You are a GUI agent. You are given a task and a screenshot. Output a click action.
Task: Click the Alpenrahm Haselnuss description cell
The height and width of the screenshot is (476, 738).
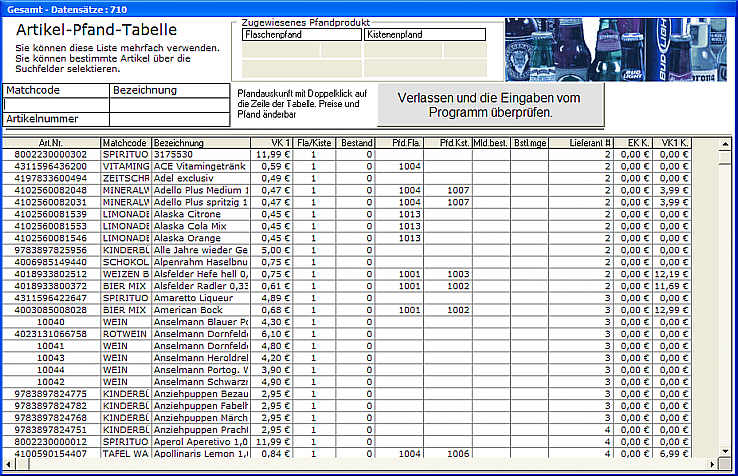coord(201,262)
